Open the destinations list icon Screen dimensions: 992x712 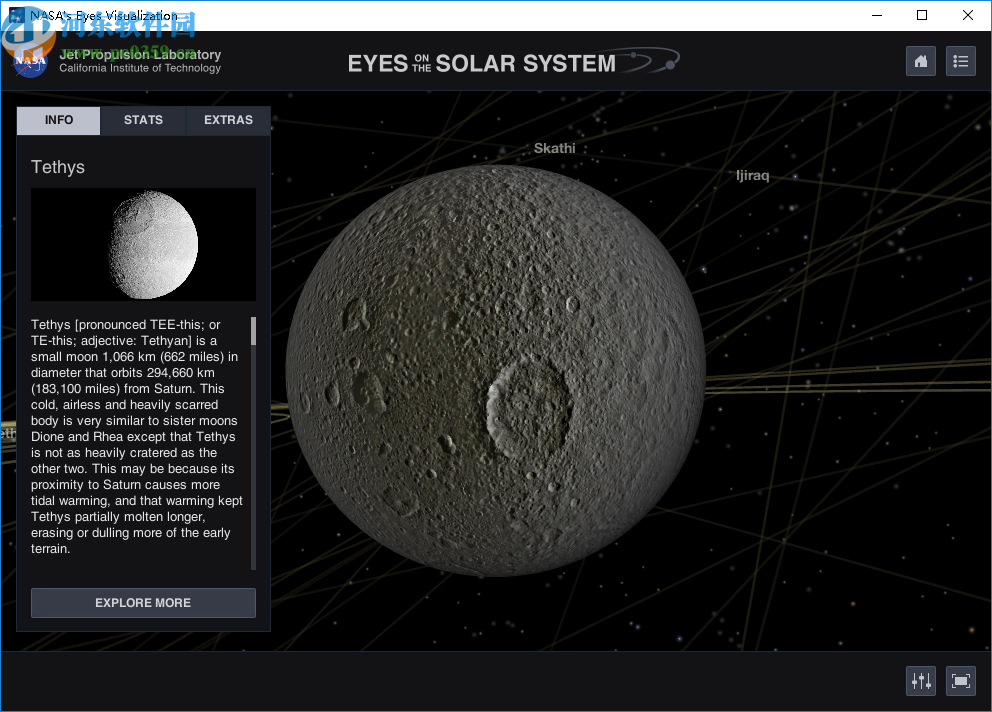[x=960, y=61]
